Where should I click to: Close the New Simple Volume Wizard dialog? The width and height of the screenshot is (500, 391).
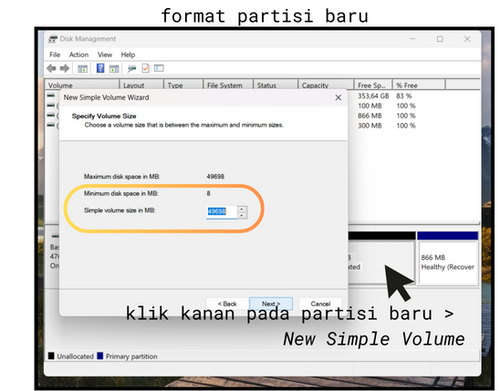(x=338, y=98)
